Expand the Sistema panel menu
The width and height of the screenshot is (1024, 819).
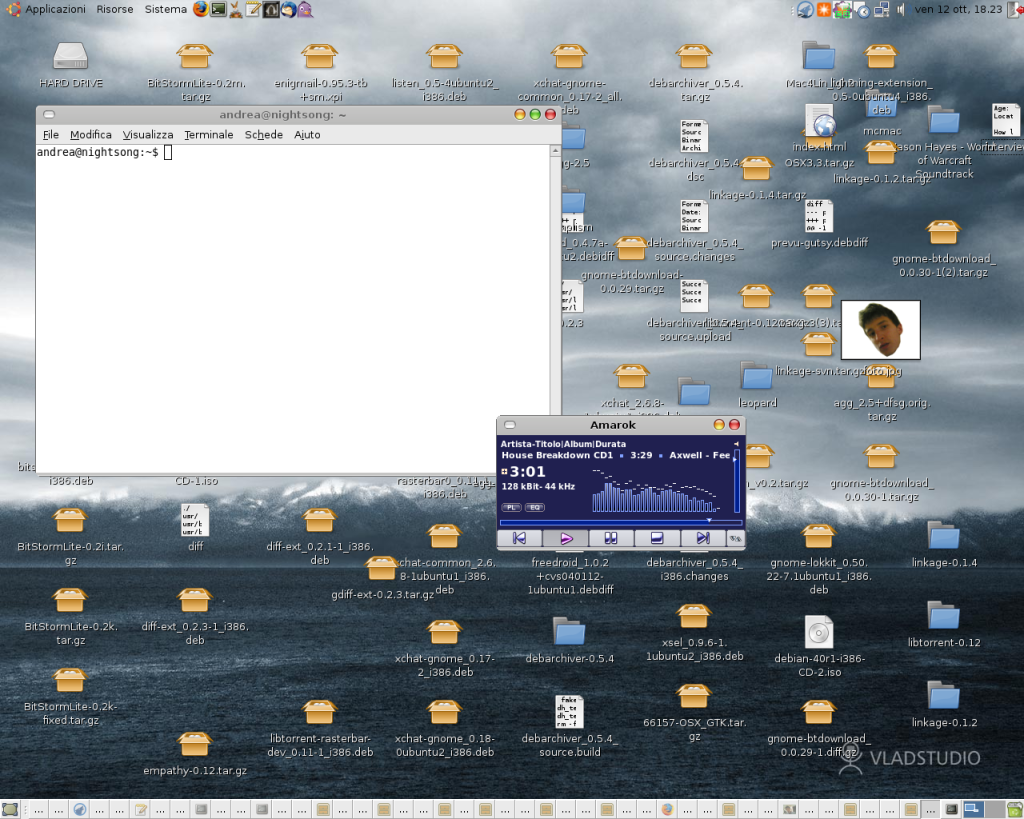click(x=165, y=9)
